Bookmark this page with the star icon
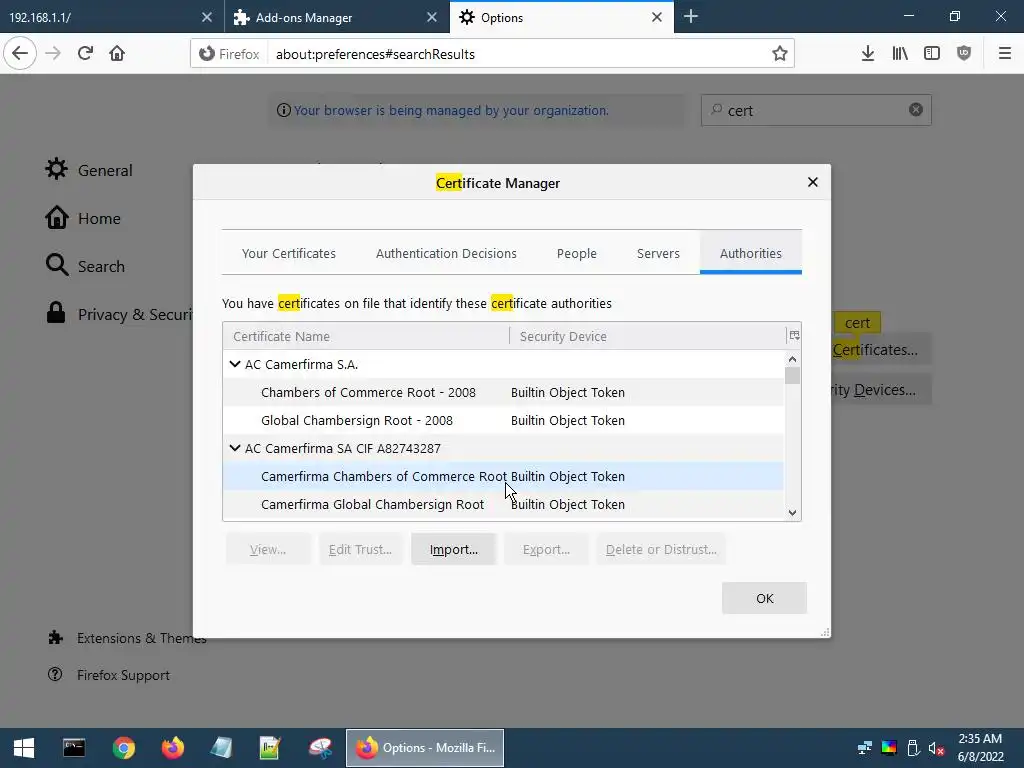This screenshot has height=768, width=1024. click(x=779, y=54)
